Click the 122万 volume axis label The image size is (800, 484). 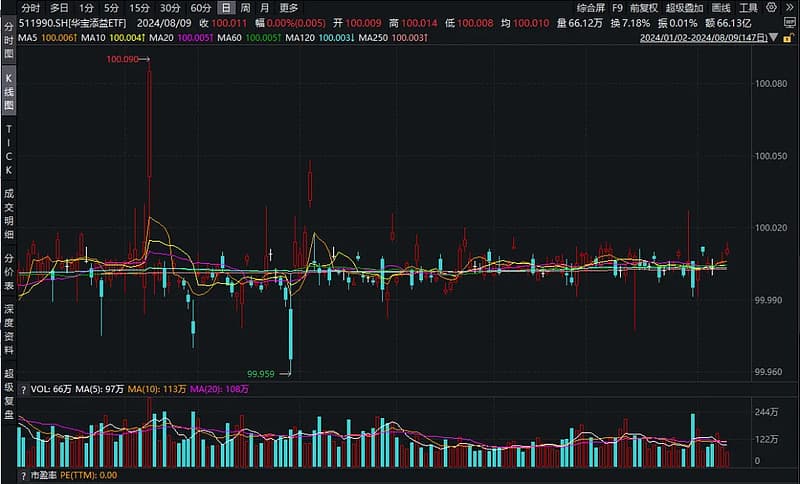(767, 439)
